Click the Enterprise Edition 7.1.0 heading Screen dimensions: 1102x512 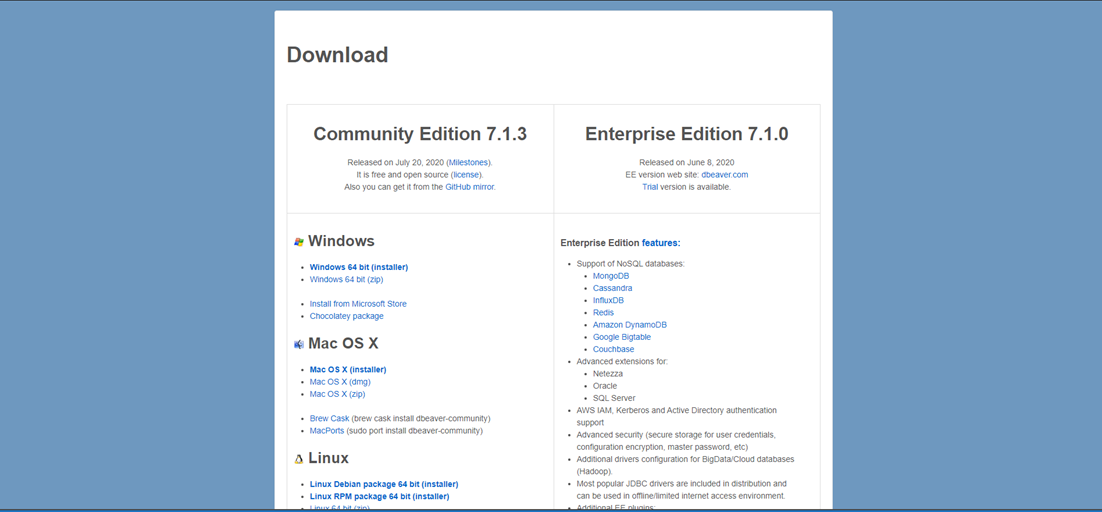[x=687, y=134]
